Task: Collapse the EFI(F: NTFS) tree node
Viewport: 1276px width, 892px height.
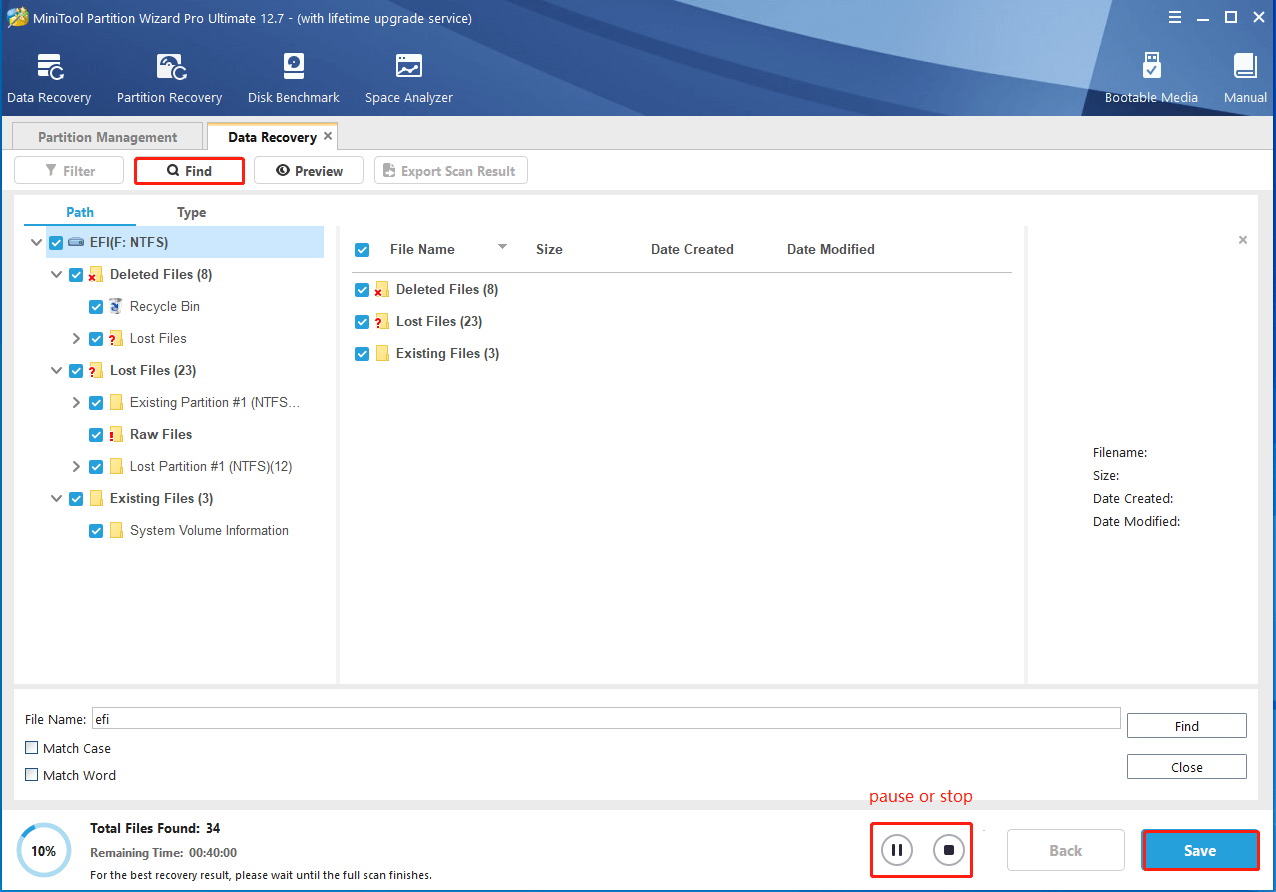Action: [x=36, y=242]
